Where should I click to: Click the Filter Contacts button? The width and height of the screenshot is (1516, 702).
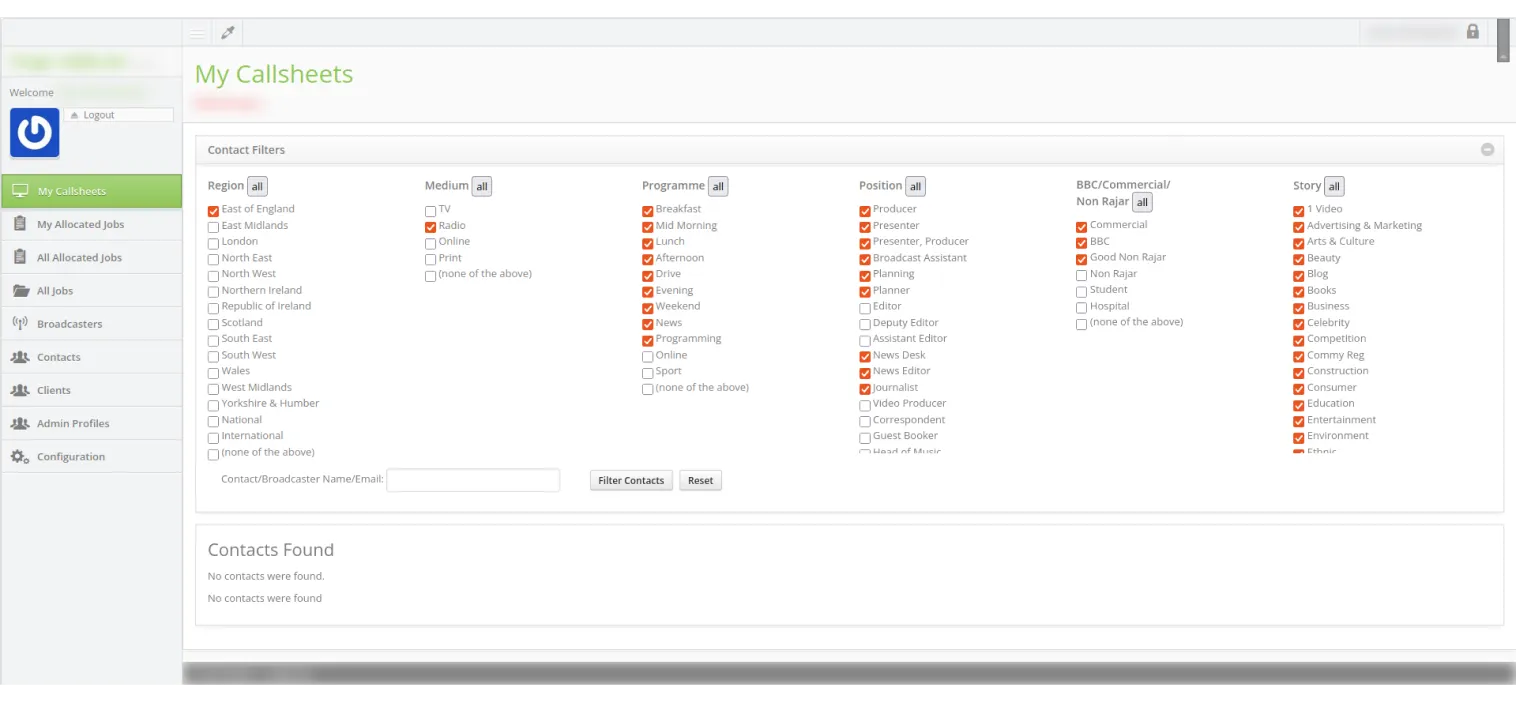631,480
